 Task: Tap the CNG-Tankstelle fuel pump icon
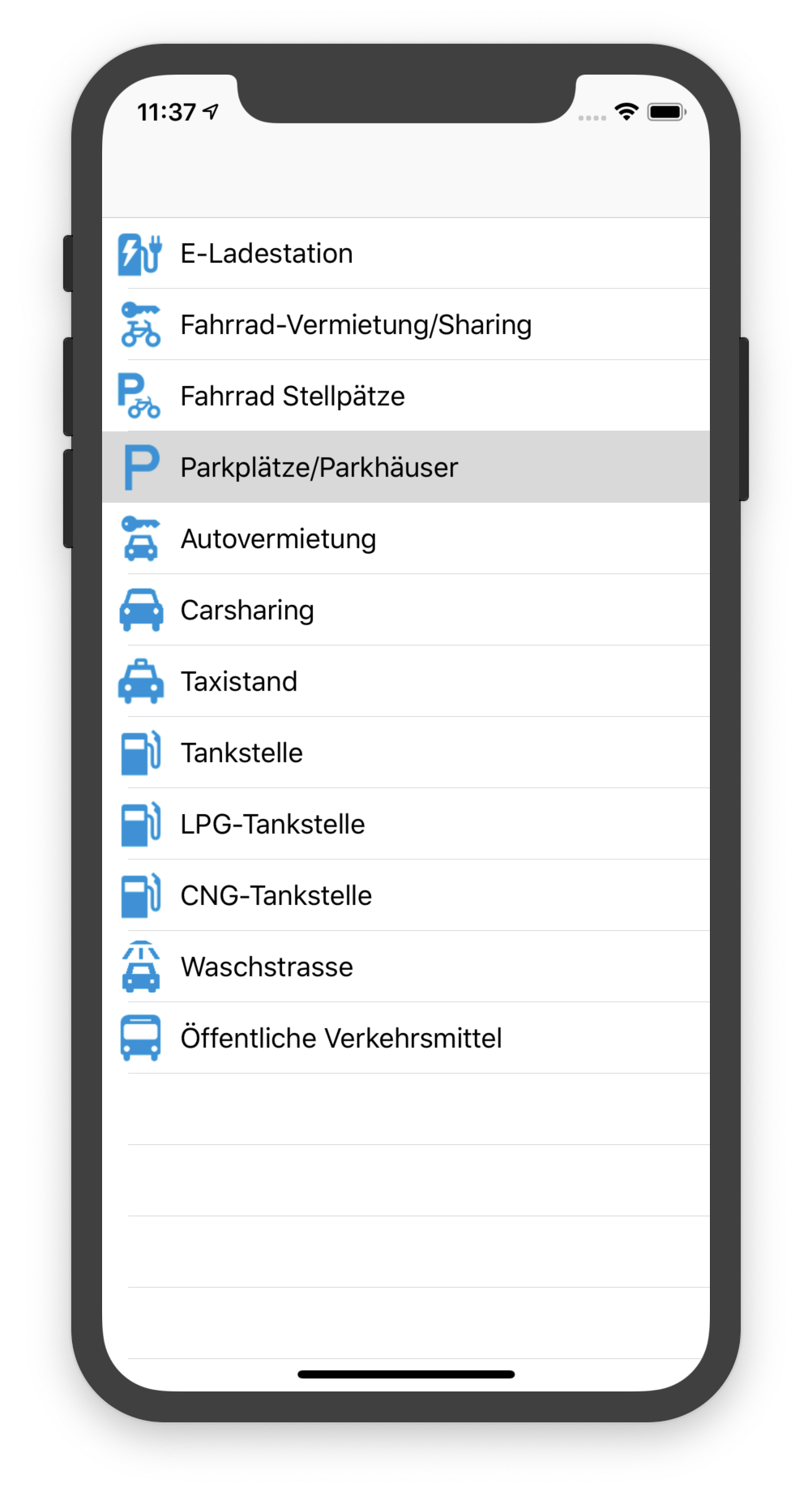tap(140, 896)
